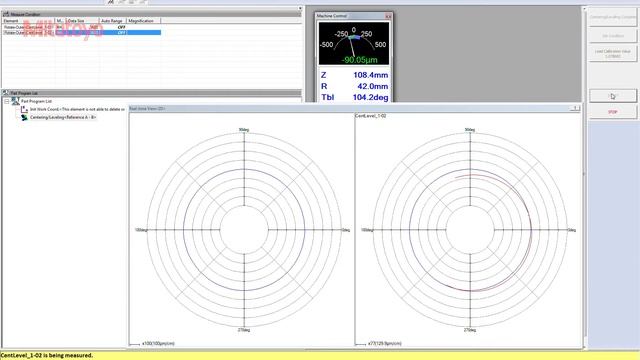This screenshot has width=640, height=360.
Task: Click the right polar roundness plot center
Action: click(470, 230)
